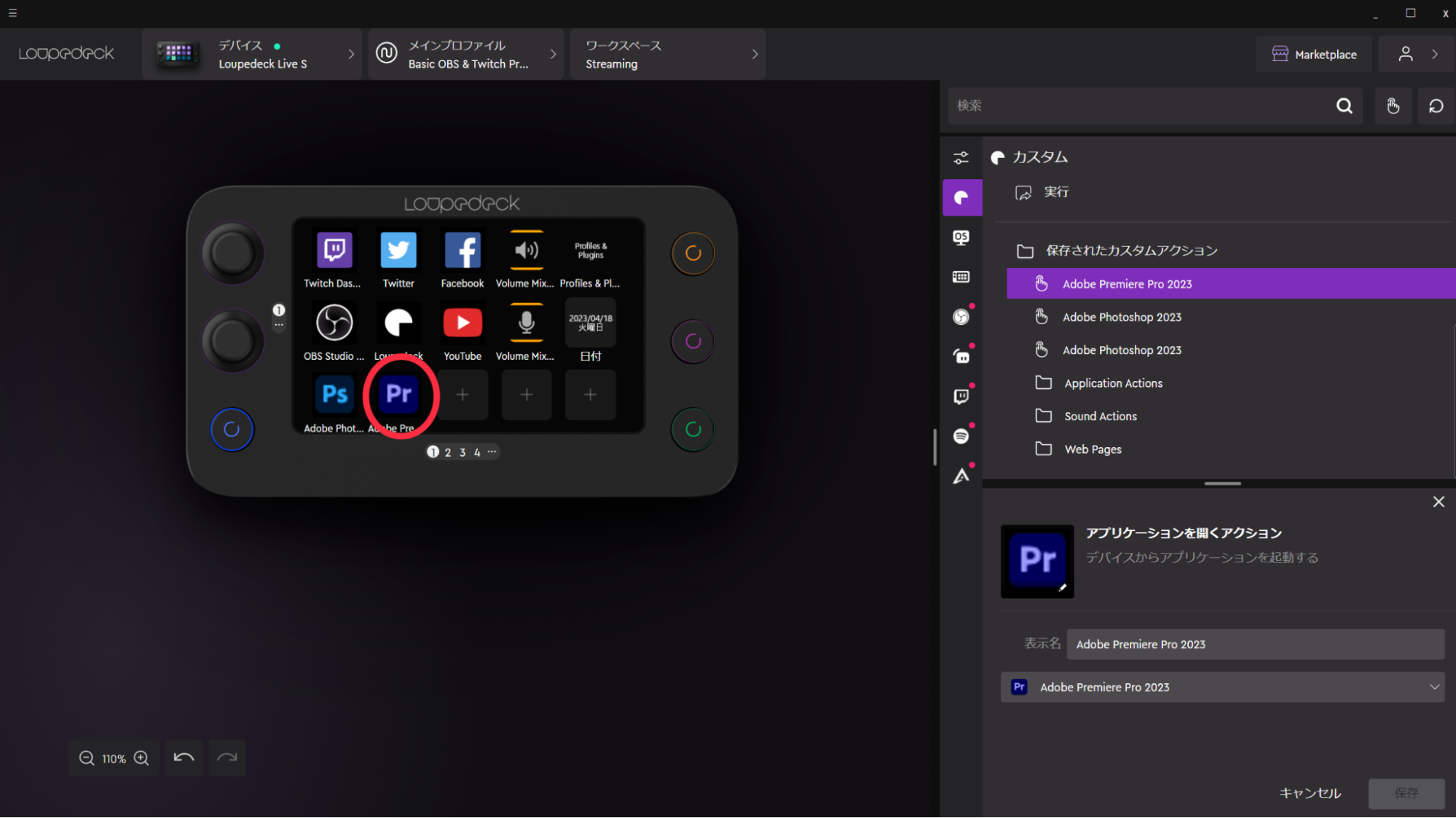1456x818 pixels.
Task: Click the Twitch Dashboard button on device
Action: point(334,250)
